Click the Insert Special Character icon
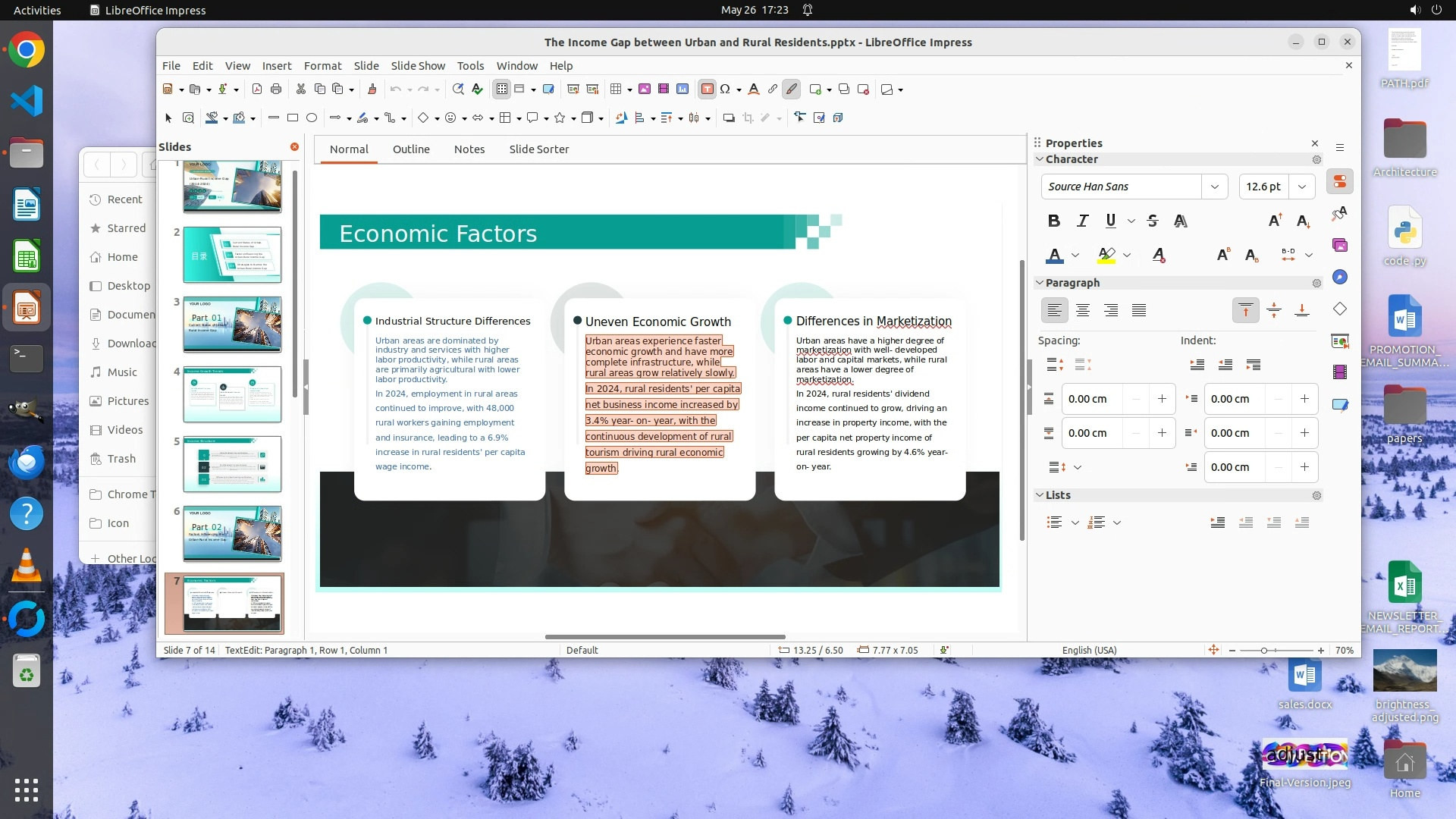 pos(725,89)
